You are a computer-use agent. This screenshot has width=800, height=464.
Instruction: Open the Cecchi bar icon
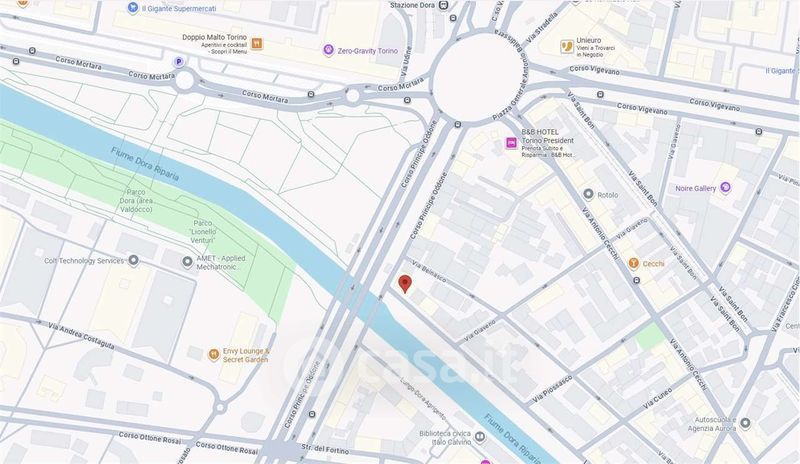tap(634, 263)
